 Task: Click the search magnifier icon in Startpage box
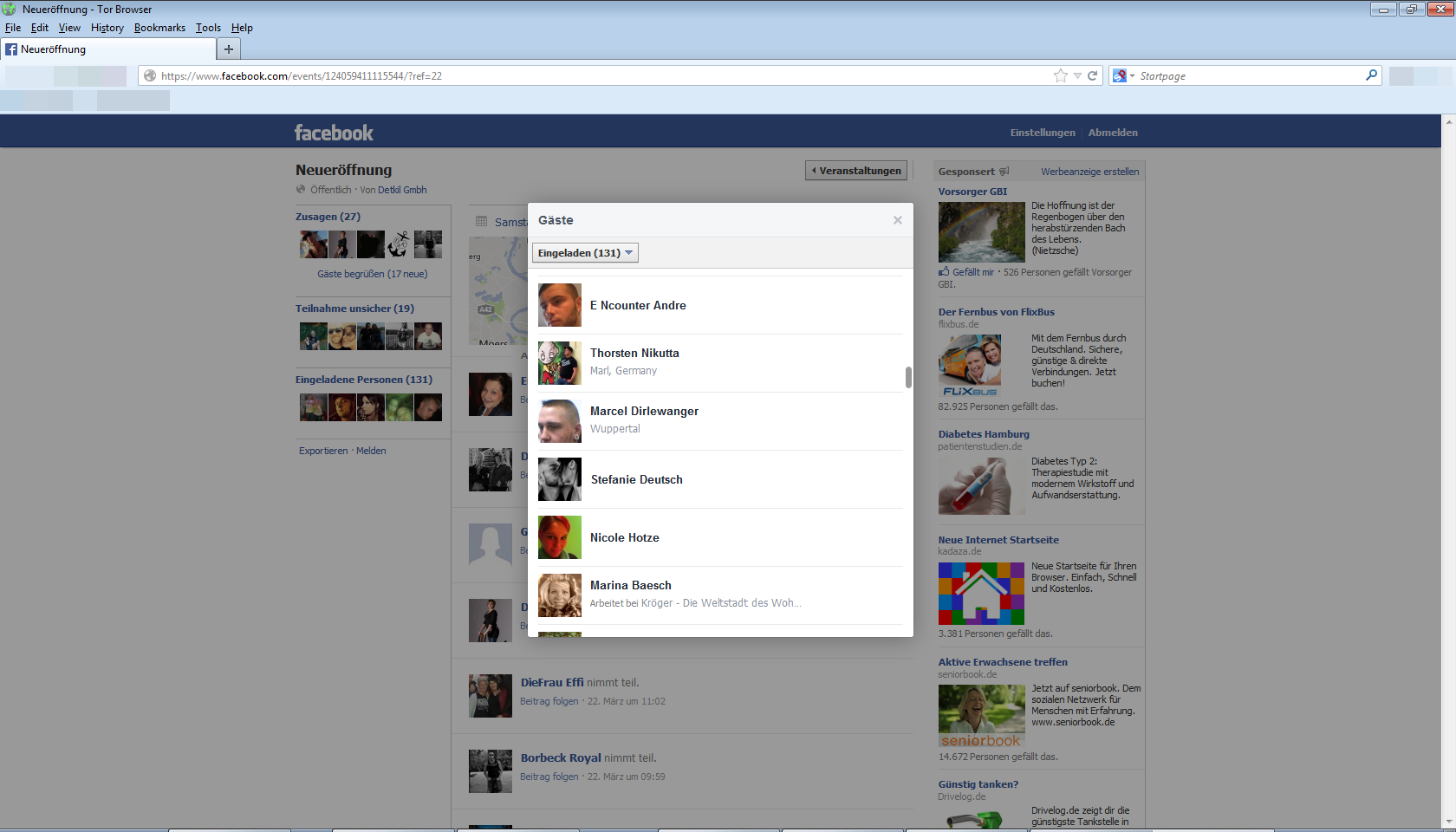point(1371,75)
